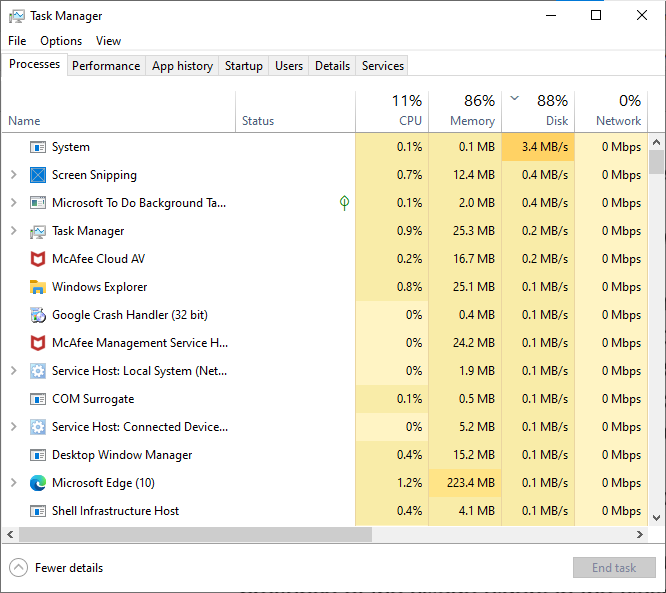Click the Fewer details circle arrow icon
Image resolution: width=666 pixels, height=593 pixels.
[x=18, y=568]
